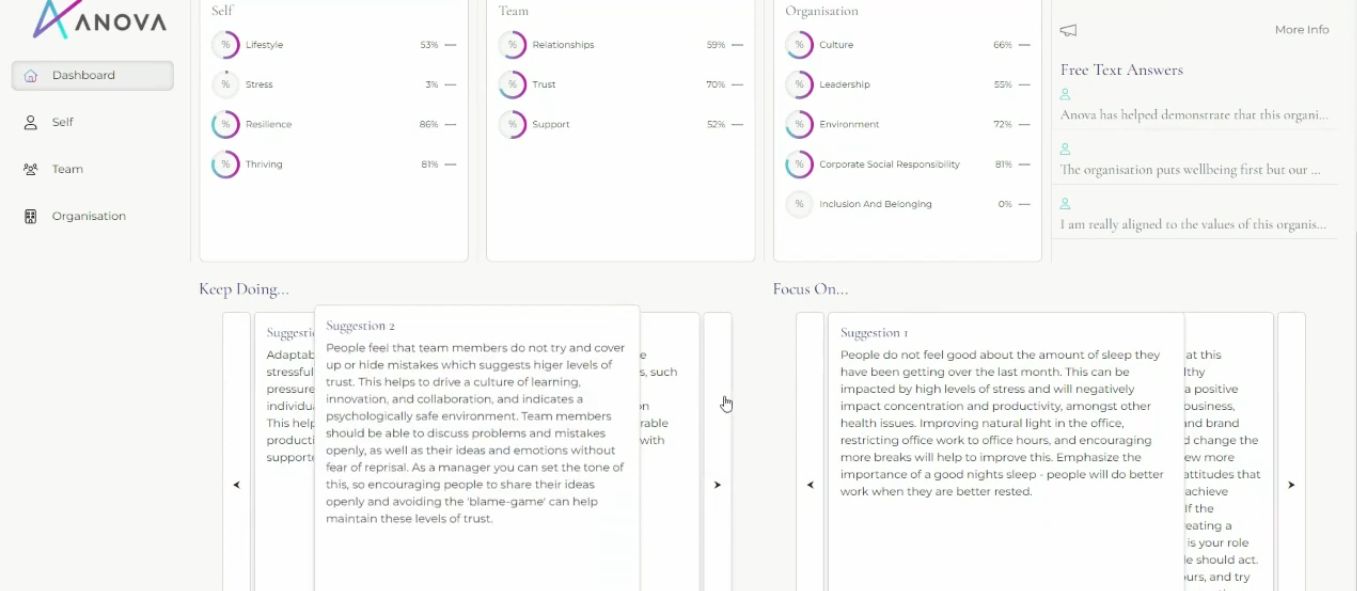
Task: Open the More Info link
Action: pyautogui.click(x=1301, y=30)
